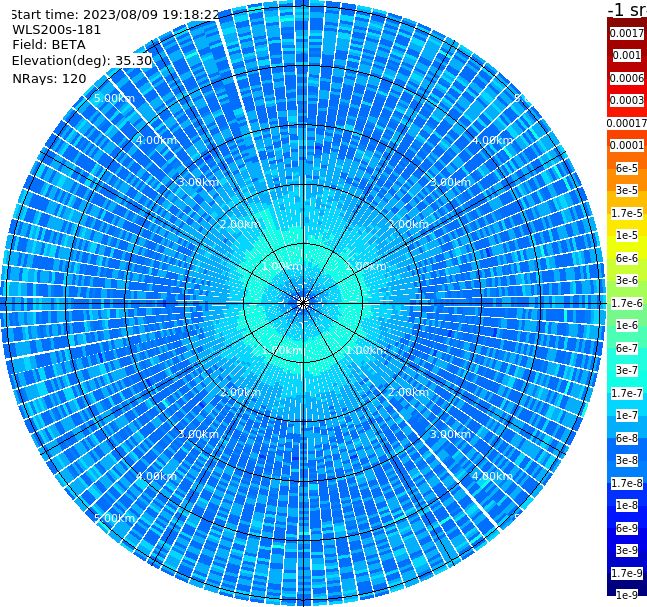Click the 0.0006 colorbar tick label
Viewport: 647px width, 607px height.
coord(627,78)
